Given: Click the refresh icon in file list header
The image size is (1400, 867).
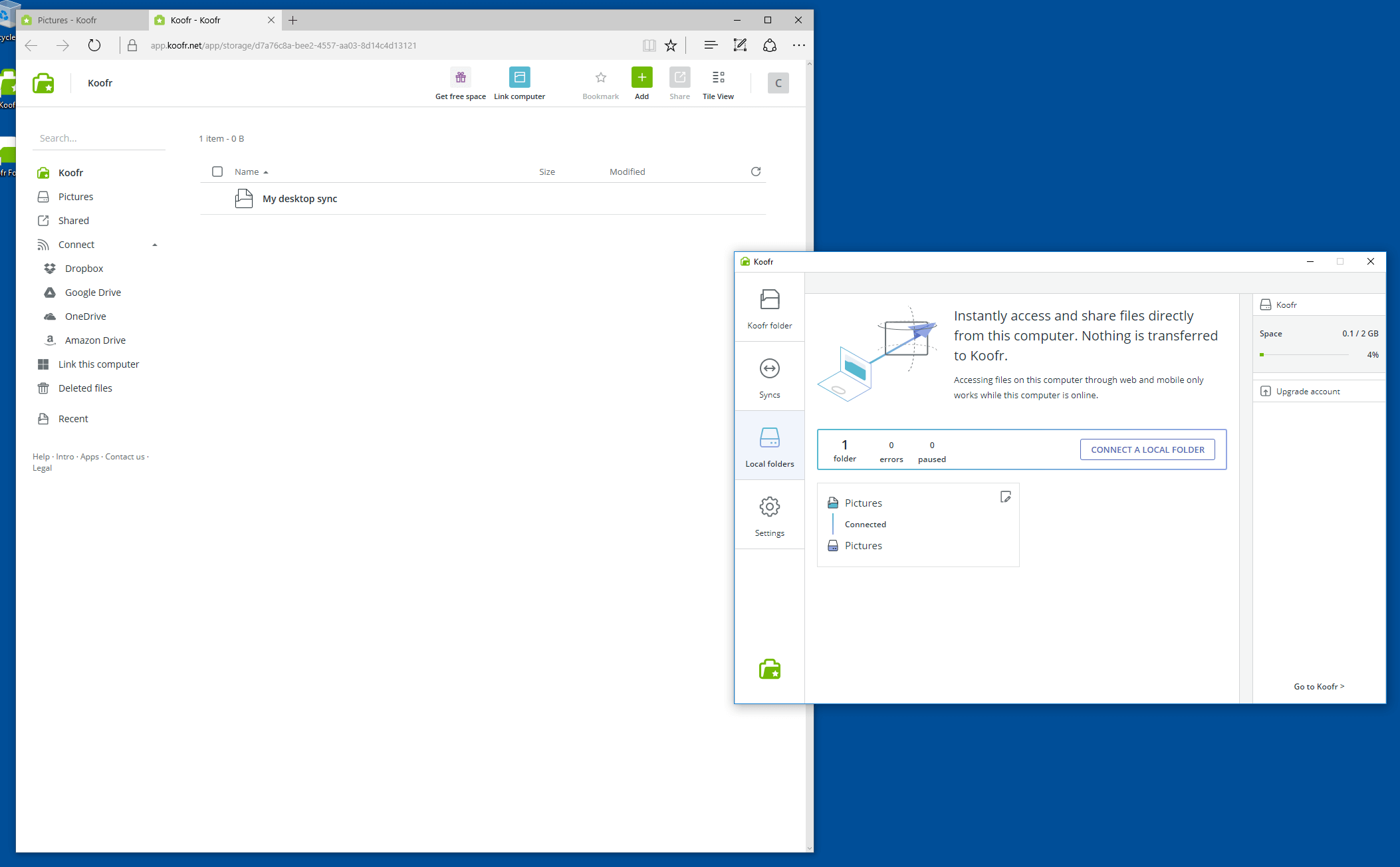Looking at the screenshot, I should coord(756,172).
